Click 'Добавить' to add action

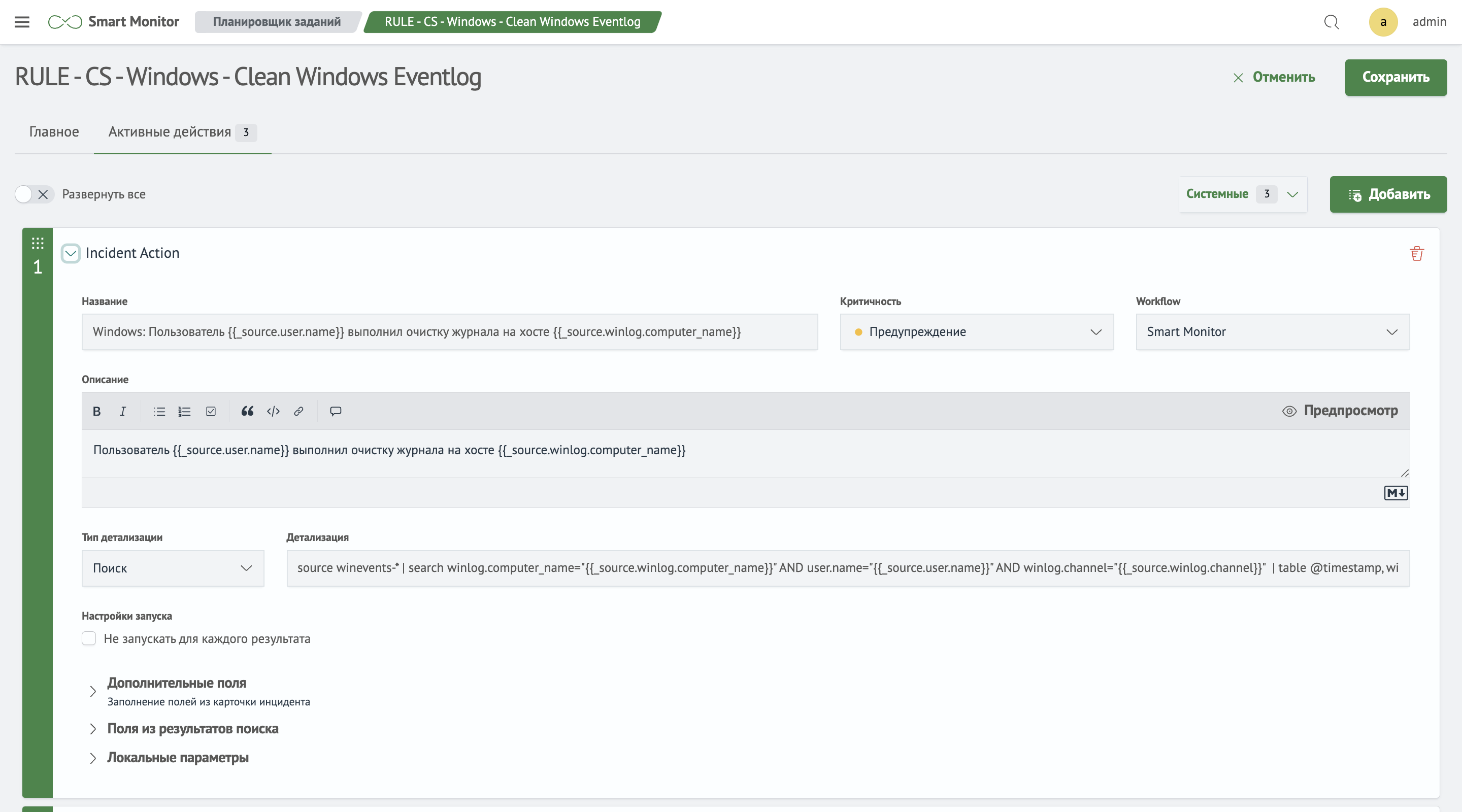coord(1388,194)
